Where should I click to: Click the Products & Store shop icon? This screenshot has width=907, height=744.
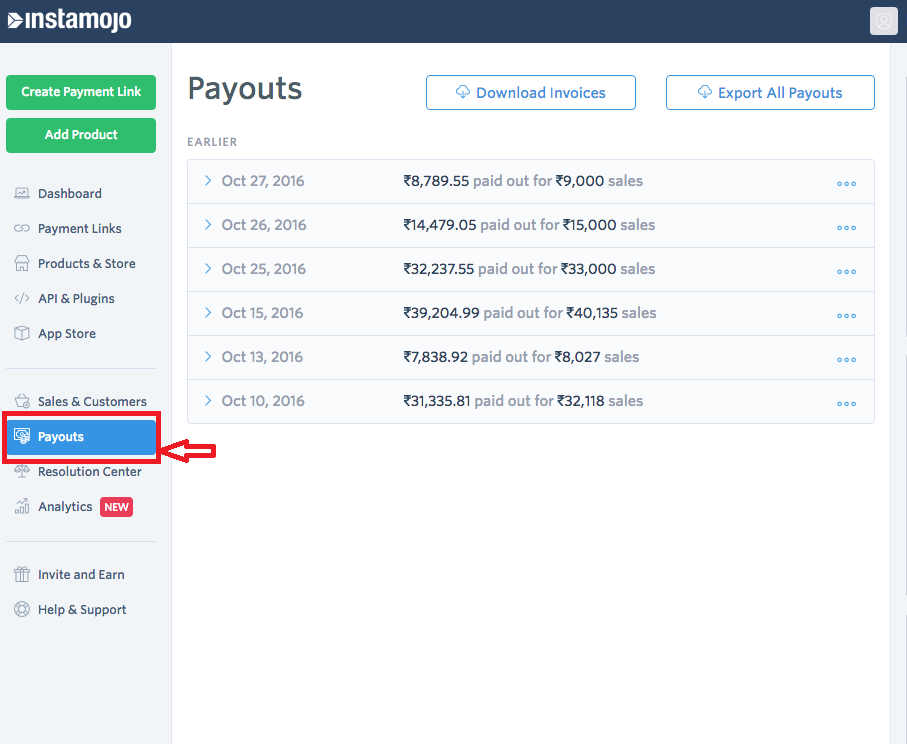pos(22,263)
